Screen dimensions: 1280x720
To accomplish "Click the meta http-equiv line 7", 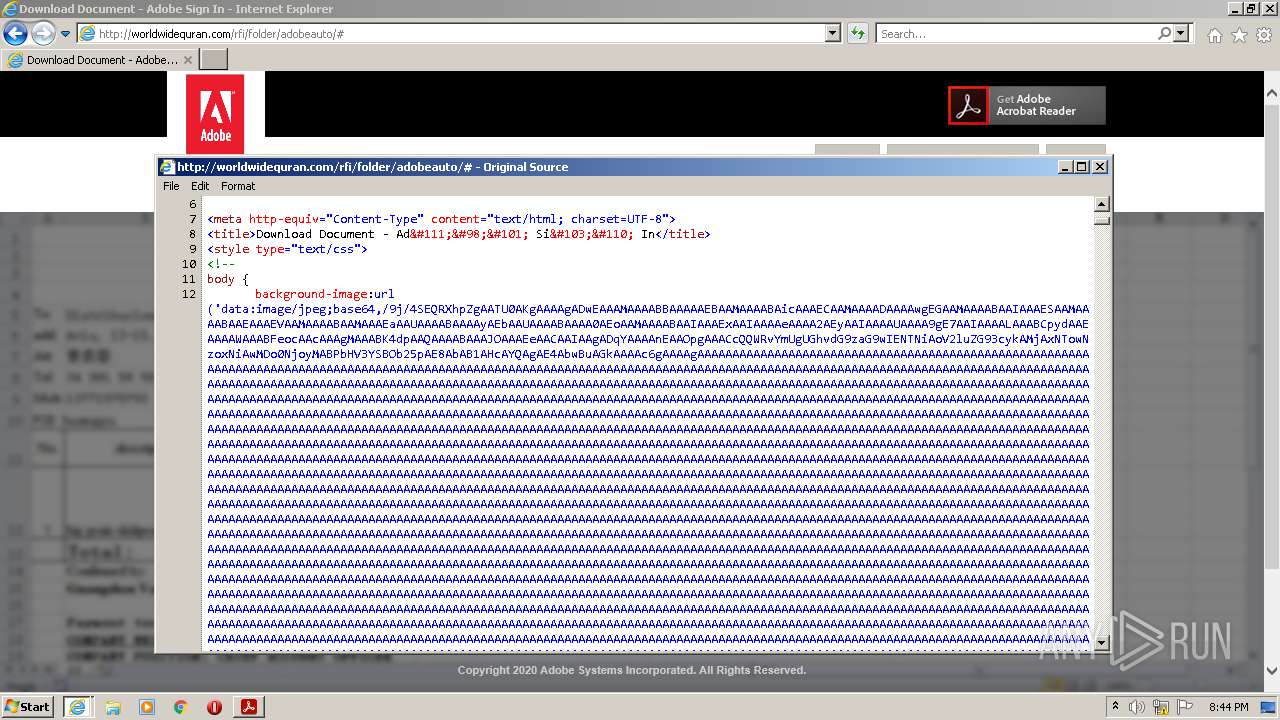I will click(441, 219).
